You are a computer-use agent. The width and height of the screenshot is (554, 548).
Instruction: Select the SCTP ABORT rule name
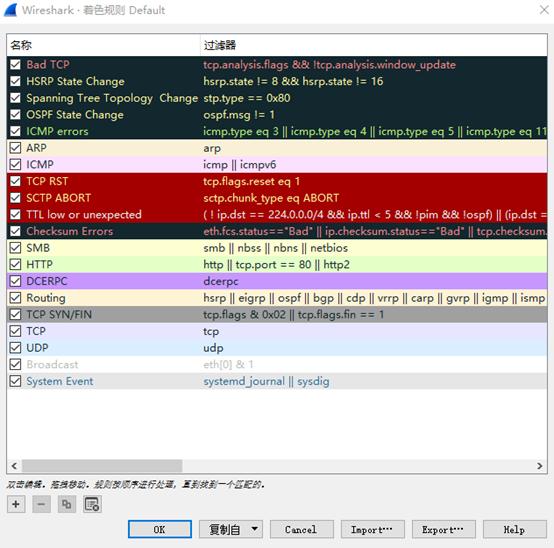point(59,198)
